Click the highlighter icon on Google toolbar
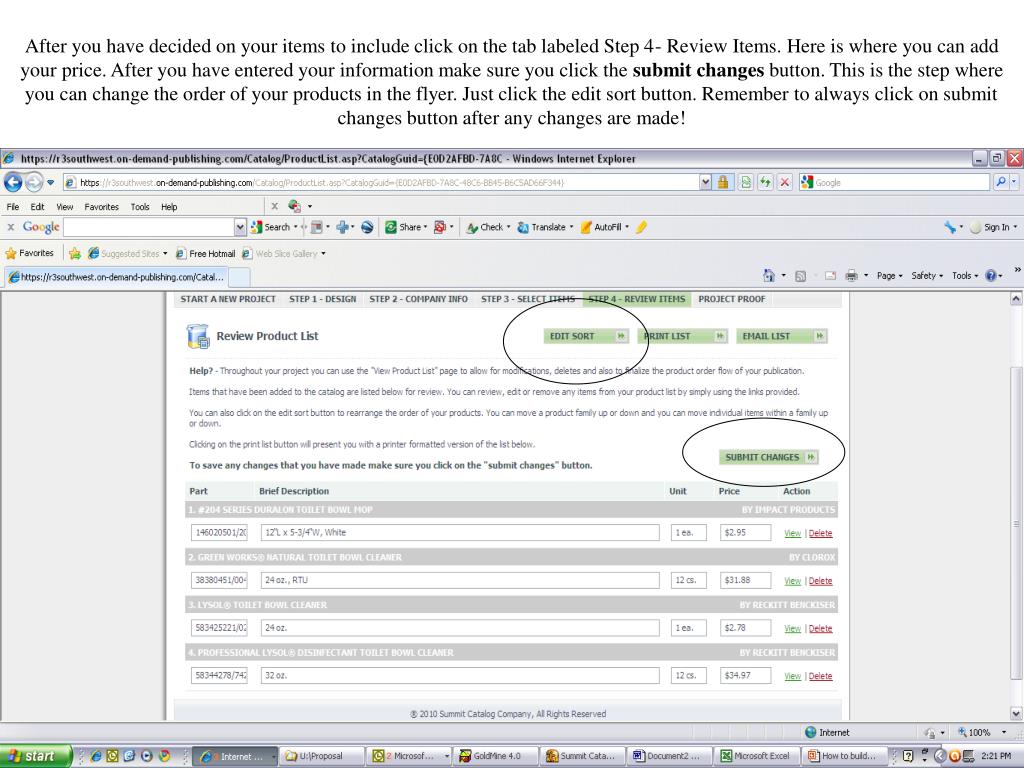 (641, 227)
